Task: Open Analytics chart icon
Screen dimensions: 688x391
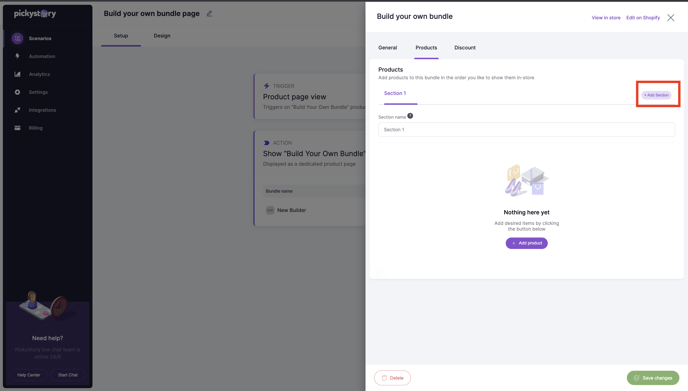Action: pyautogui.click(x=18, y=74)
